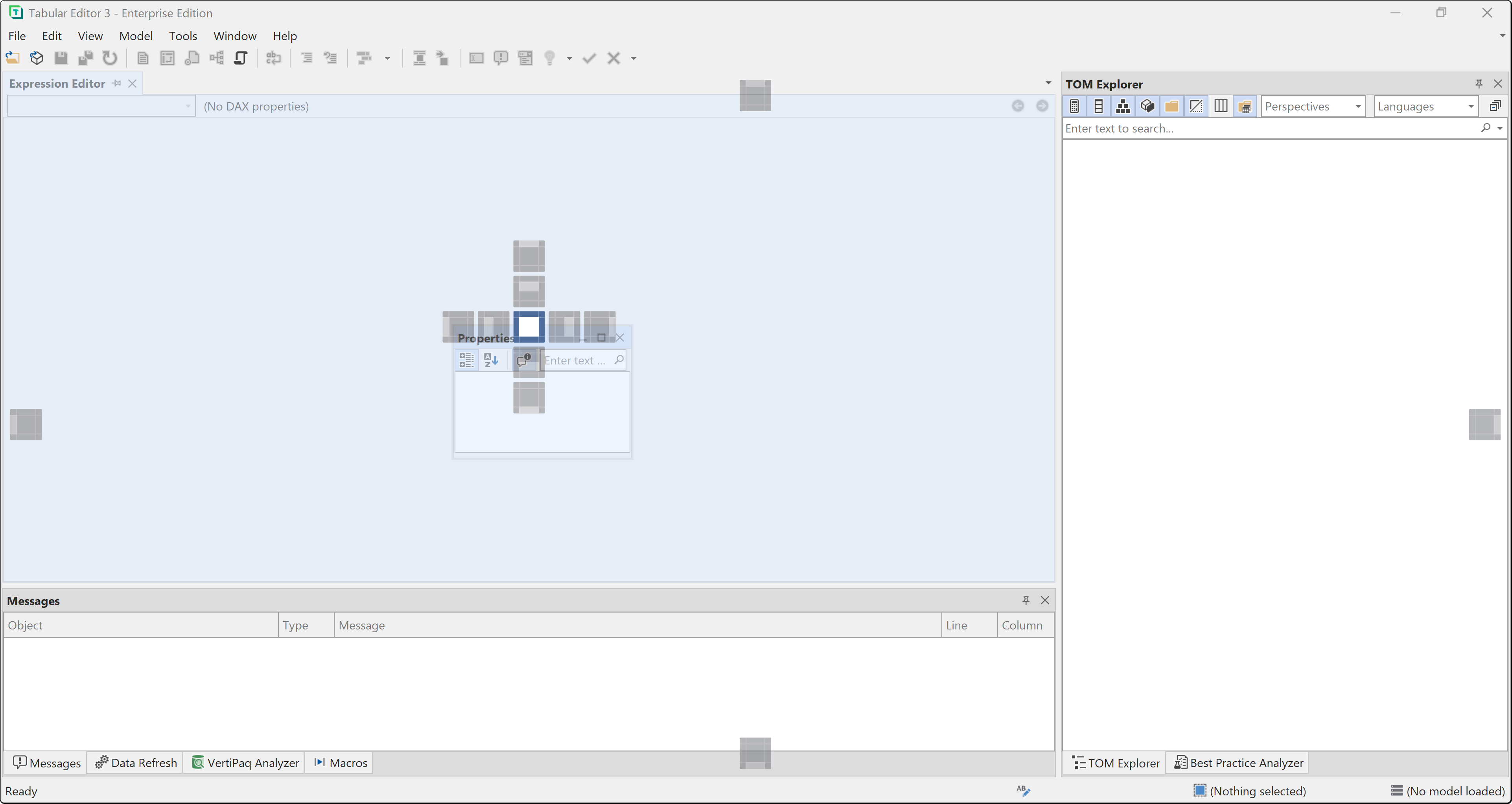The width and height of the screenshot is (1512, 804).
Task: Open the format DAX options arrow
Action: pos(387,58)
